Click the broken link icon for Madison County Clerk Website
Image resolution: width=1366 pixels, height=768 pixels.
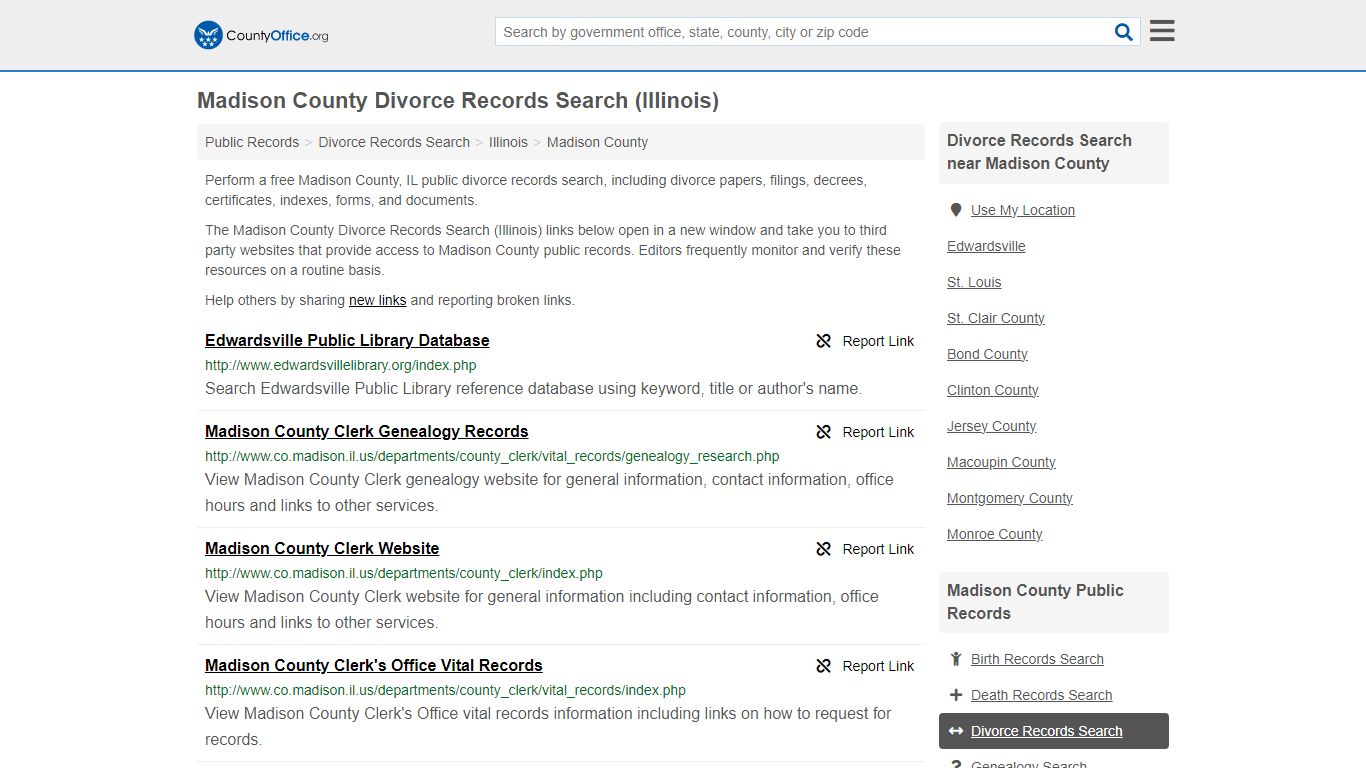pyautogui.click(x=824, y=549)
